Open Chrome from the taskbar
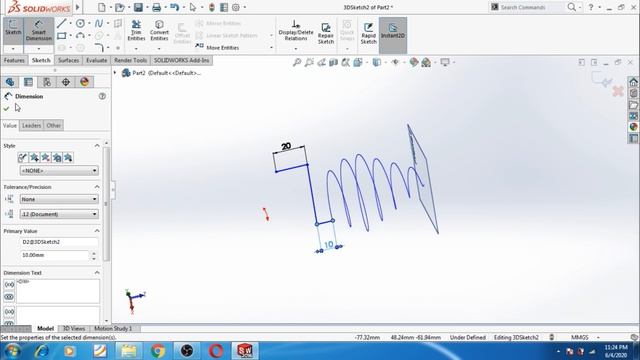Viewport: 640px width, 360px height. tap(158, 351)
